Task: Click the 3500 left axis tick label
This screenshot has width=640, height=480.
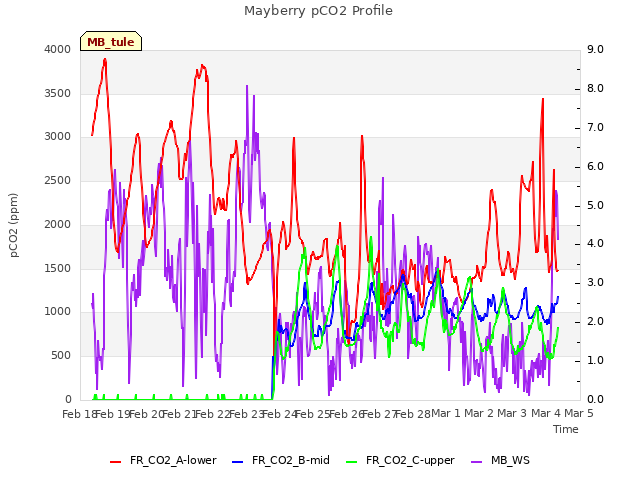Action: [x=58, y=93]
